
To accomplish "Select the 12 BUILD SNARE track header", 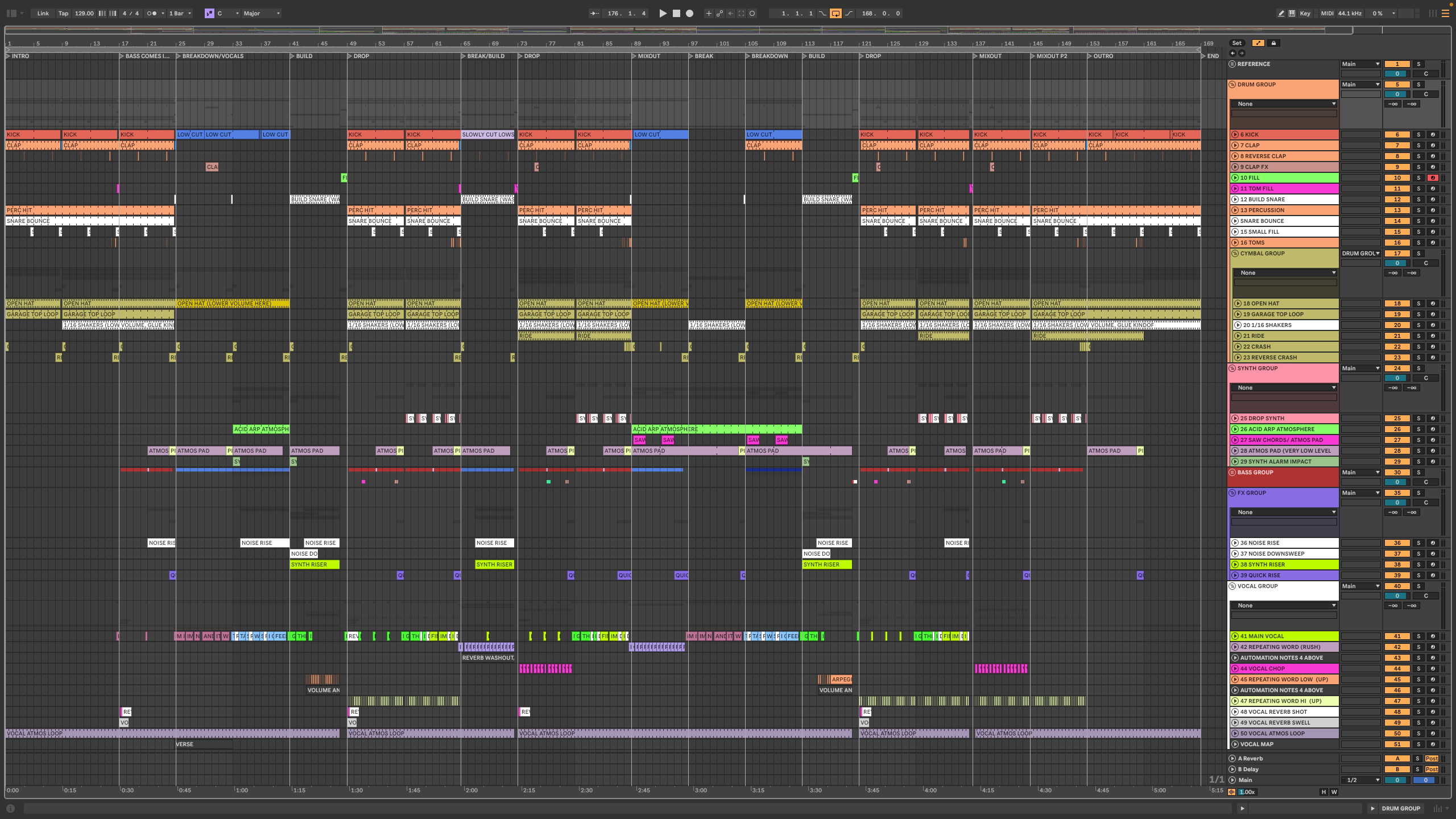I will point(1284,200).
